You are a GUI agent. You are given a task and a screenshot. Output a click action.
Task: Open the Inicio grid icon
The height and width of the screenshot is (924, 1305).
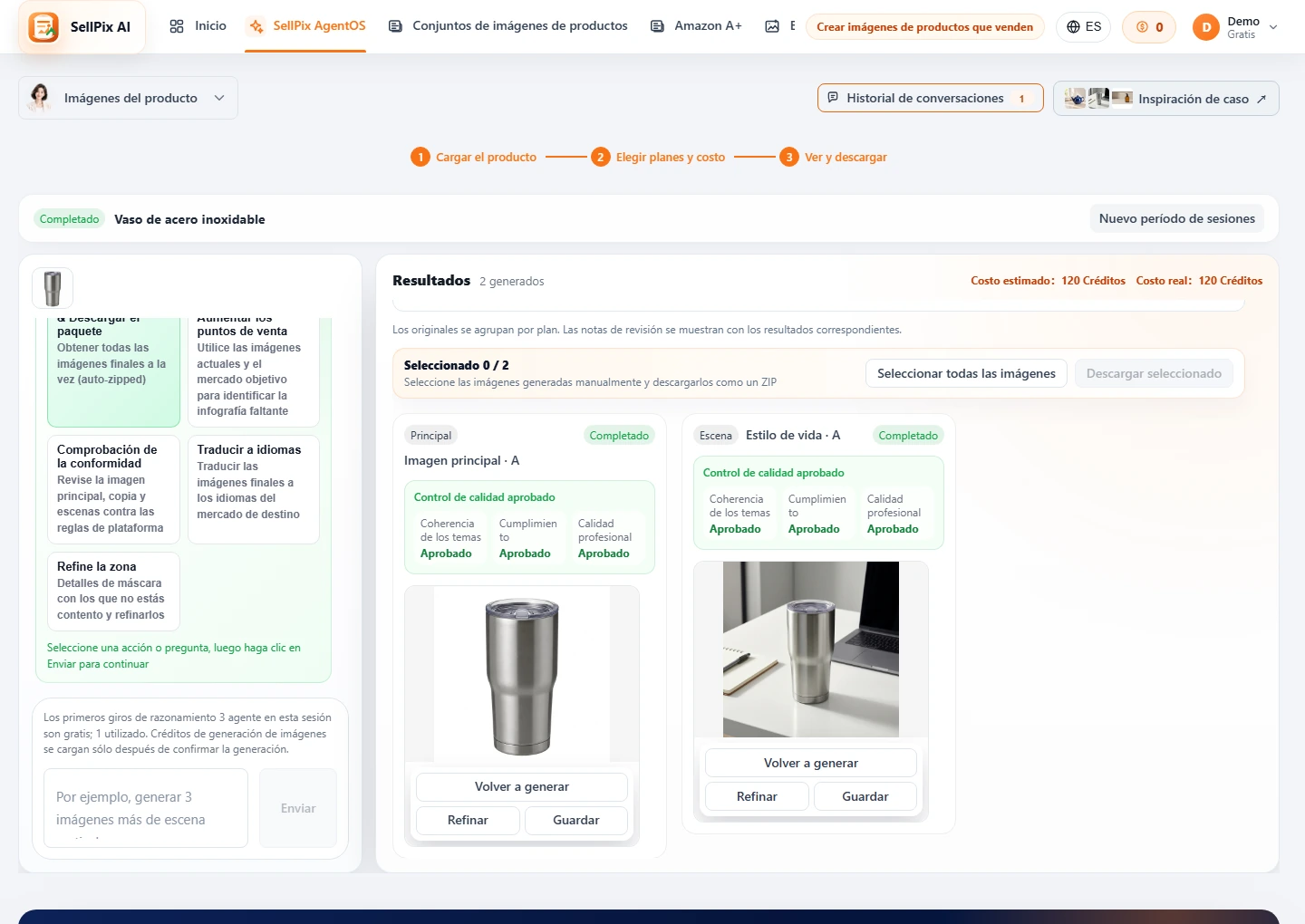coord(177,26)
